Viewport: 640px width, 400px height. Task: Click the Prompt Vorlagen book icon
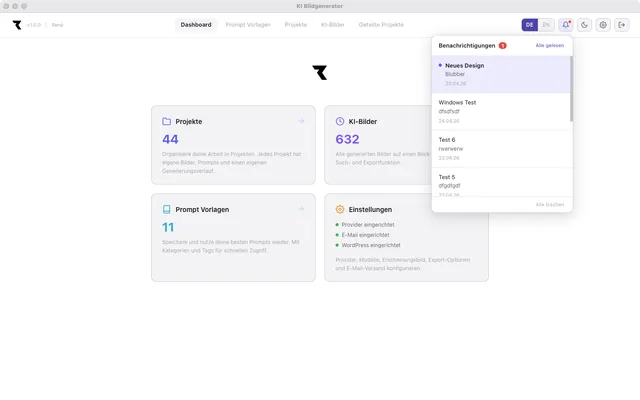(x=167, y=209)
